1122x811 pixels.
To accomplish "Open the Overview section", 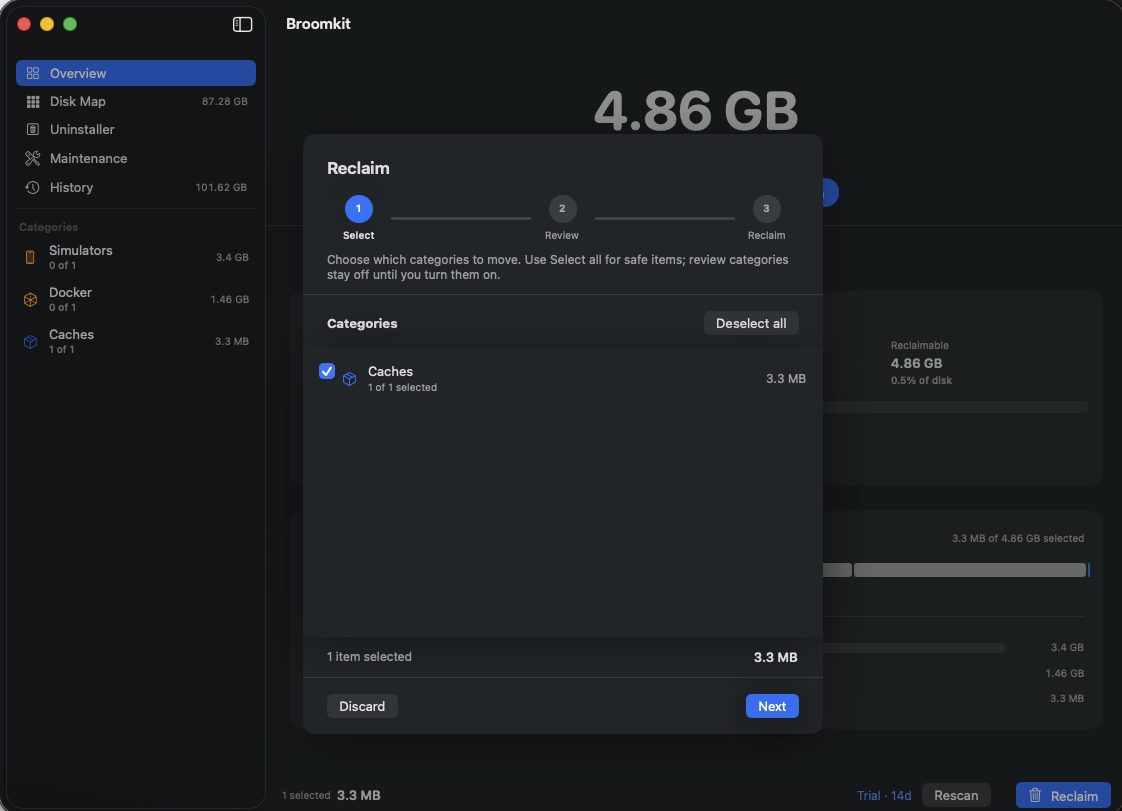I will [136, 73].
